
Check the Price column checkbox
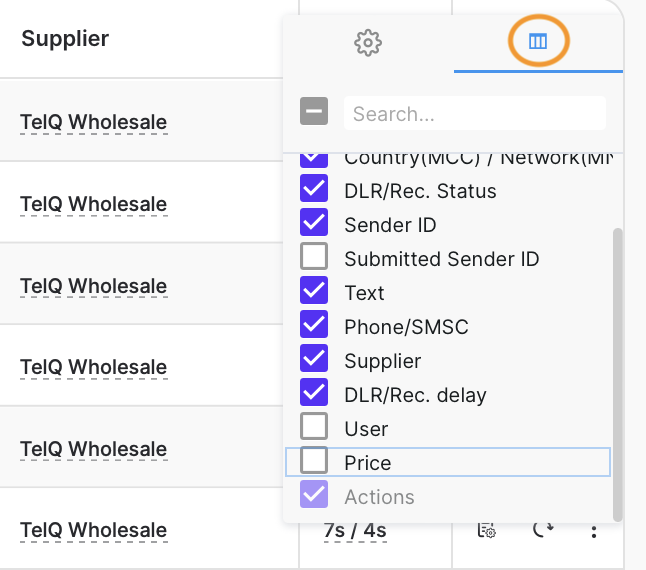(314, 460)
